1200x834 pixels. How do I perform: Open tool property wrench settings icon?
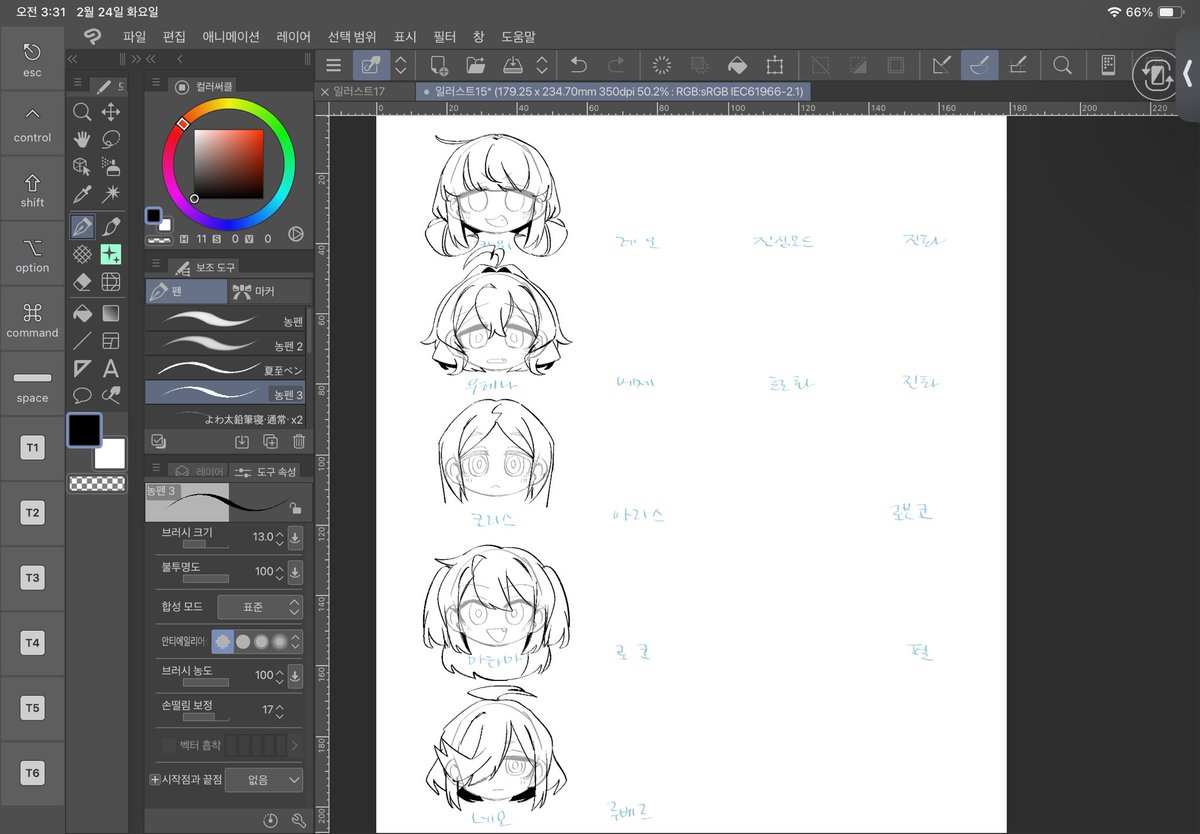coord(298,820)
